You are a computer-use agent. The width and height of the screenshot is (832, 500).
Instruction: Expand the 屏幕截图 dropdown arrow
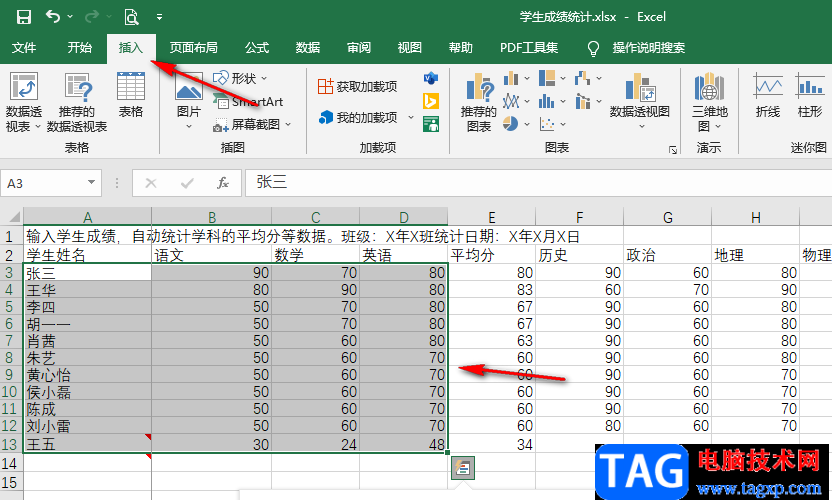click(288, 125)
